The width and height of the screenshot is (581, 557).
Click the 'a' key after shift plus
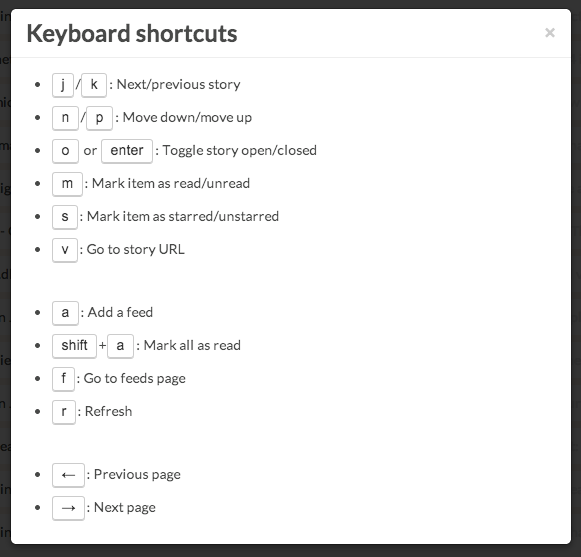pyautogui.click(x=120, y=346)
